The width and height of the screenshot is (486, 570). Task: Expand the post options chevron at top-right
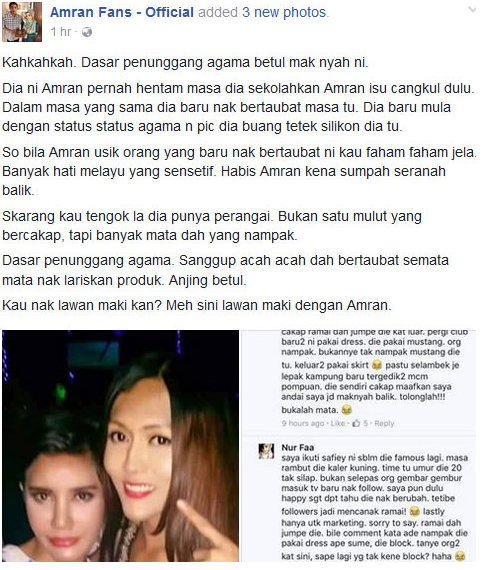pos(472,9)
